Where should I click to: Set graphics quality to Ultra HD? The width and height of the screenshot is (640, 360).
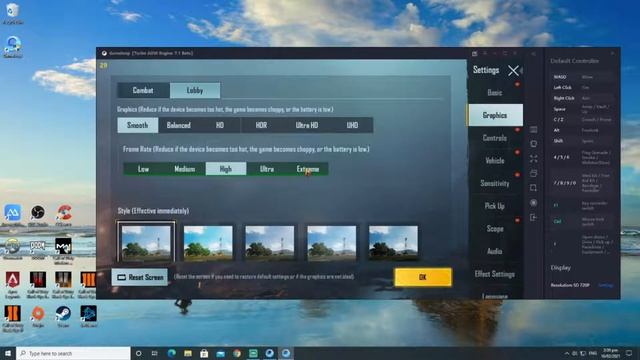point(307,125)
